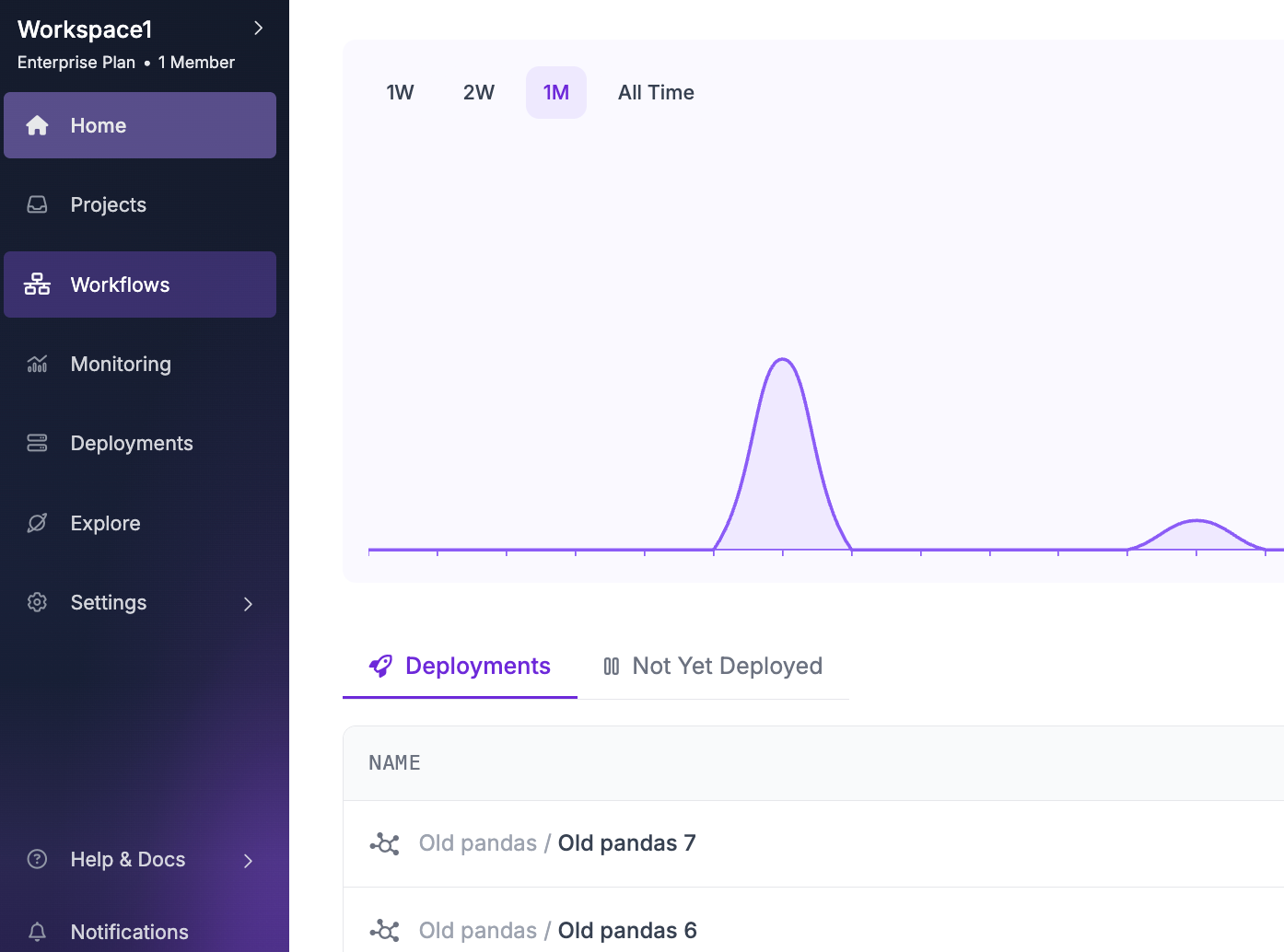Click the Settings gear icon

pyautogui.click(x=37, y=602)
